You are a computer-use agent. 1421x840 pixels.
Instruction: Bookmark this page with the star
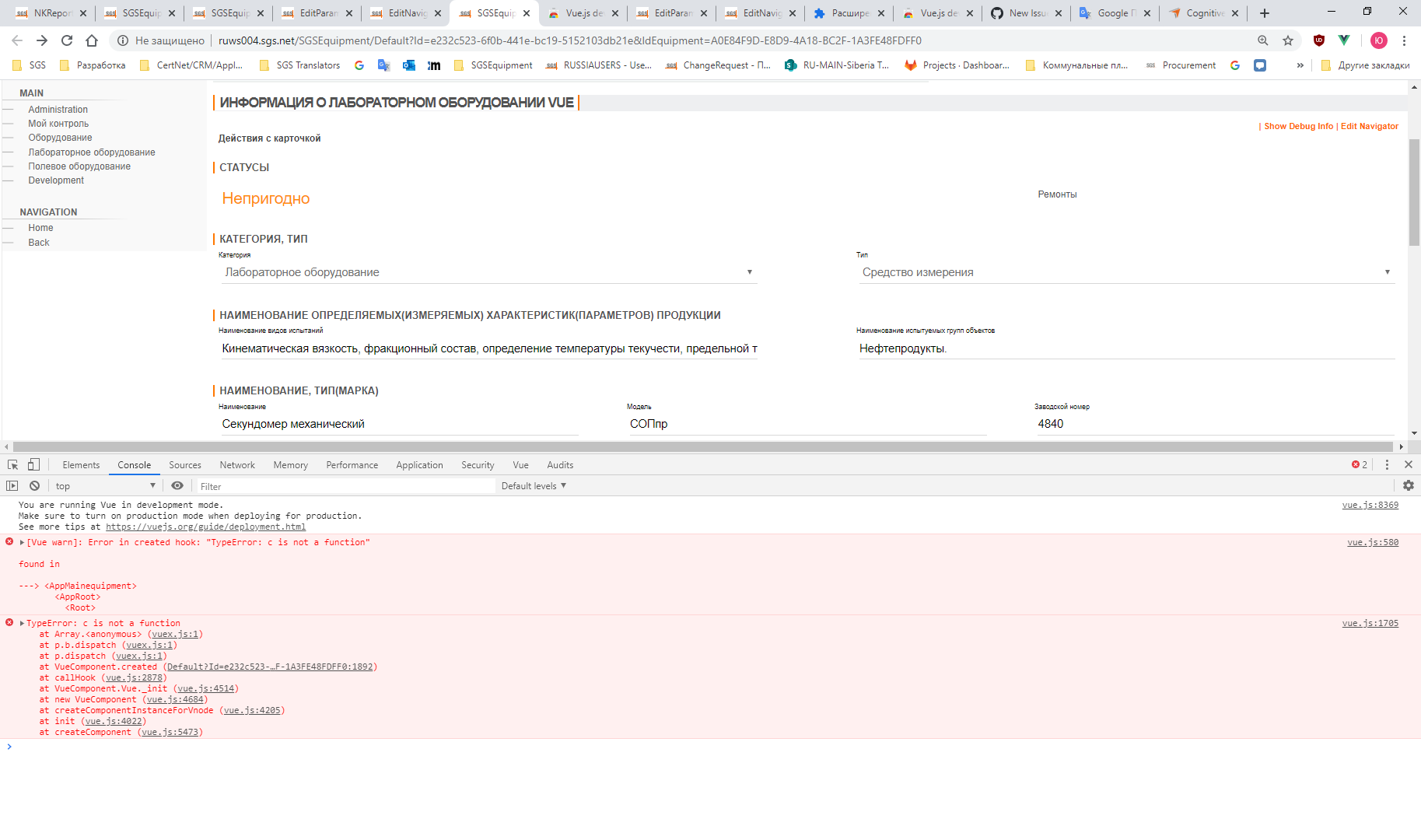click(x=1287, y=40)
